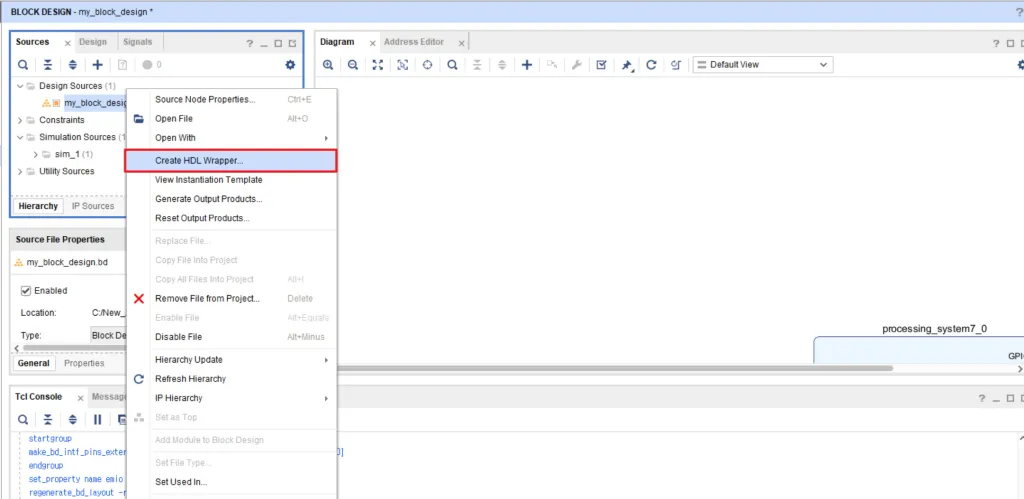Image resolution: width=1024 pixels, height=499 pixels.
Task: Click the crosshair Auto-fit selection icon
Action: (x=427, y=65)
